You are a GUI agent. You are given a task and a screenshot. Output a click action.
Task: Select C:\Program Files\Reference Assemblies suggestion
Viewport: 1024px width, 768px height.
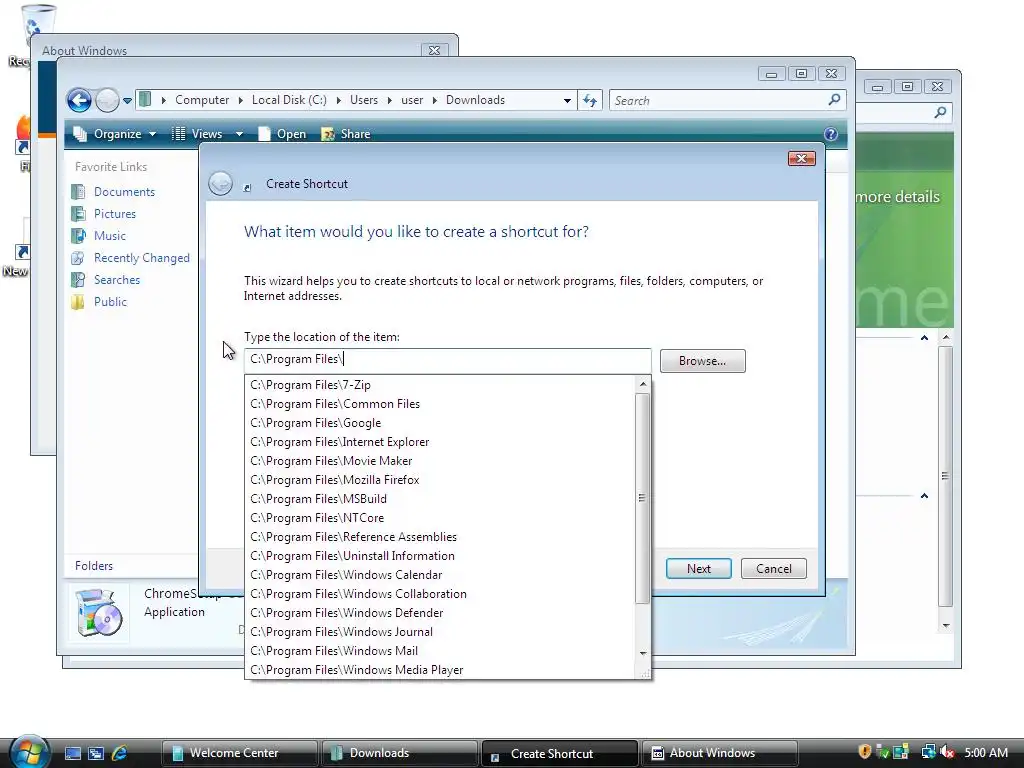pos(440,537)
